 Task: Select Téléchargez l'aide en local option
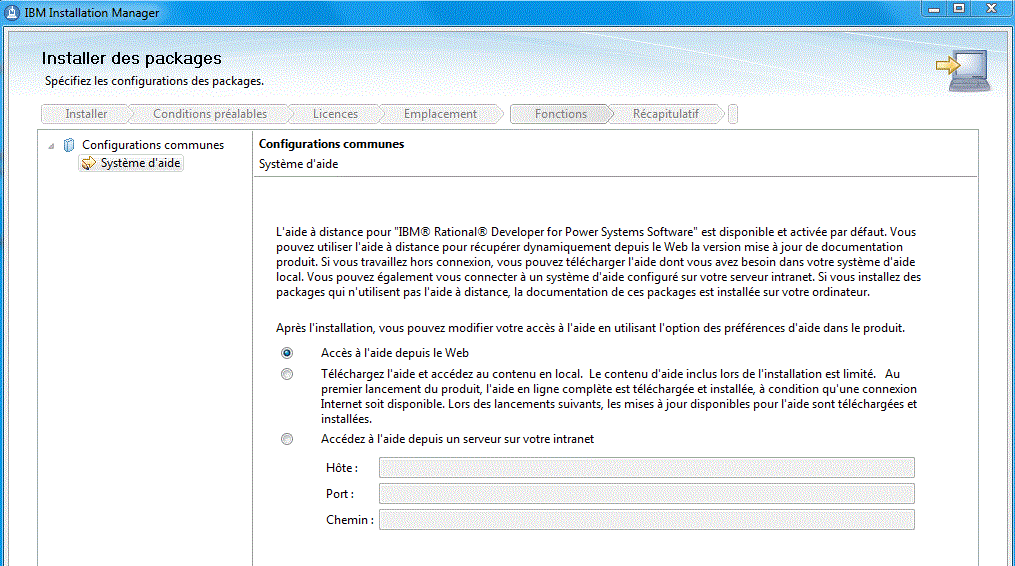click(x=287, y=374)
